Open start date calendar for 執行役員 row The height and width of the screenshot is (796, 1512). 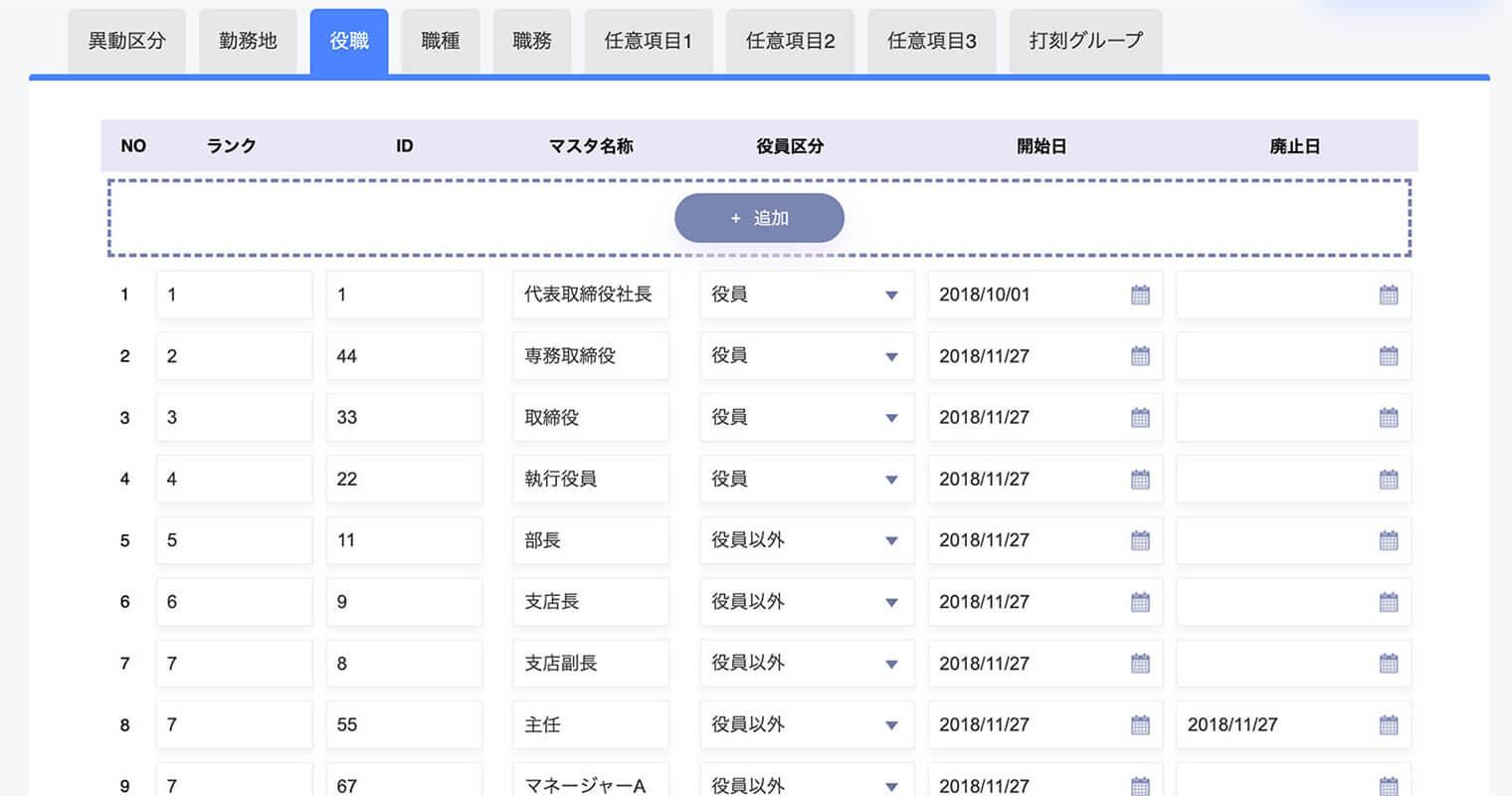(x=1140, y=480)
